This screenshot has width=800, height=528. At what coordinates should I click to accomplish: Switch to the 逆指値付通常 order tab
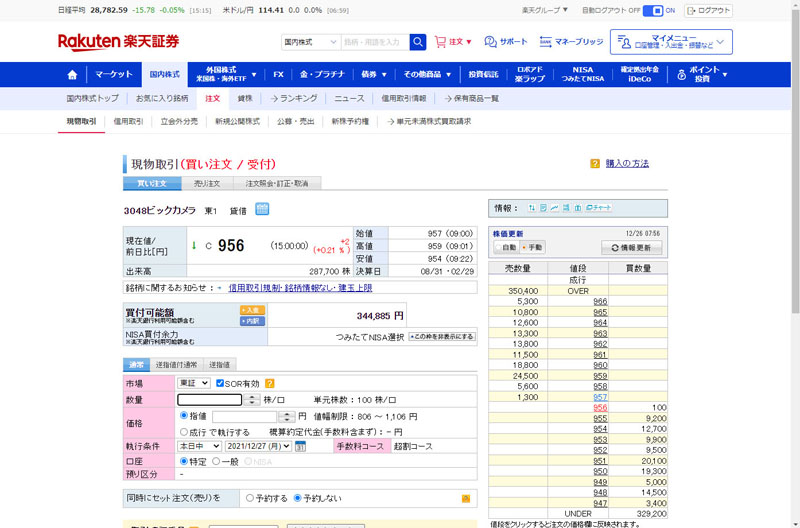pos(176,365)
